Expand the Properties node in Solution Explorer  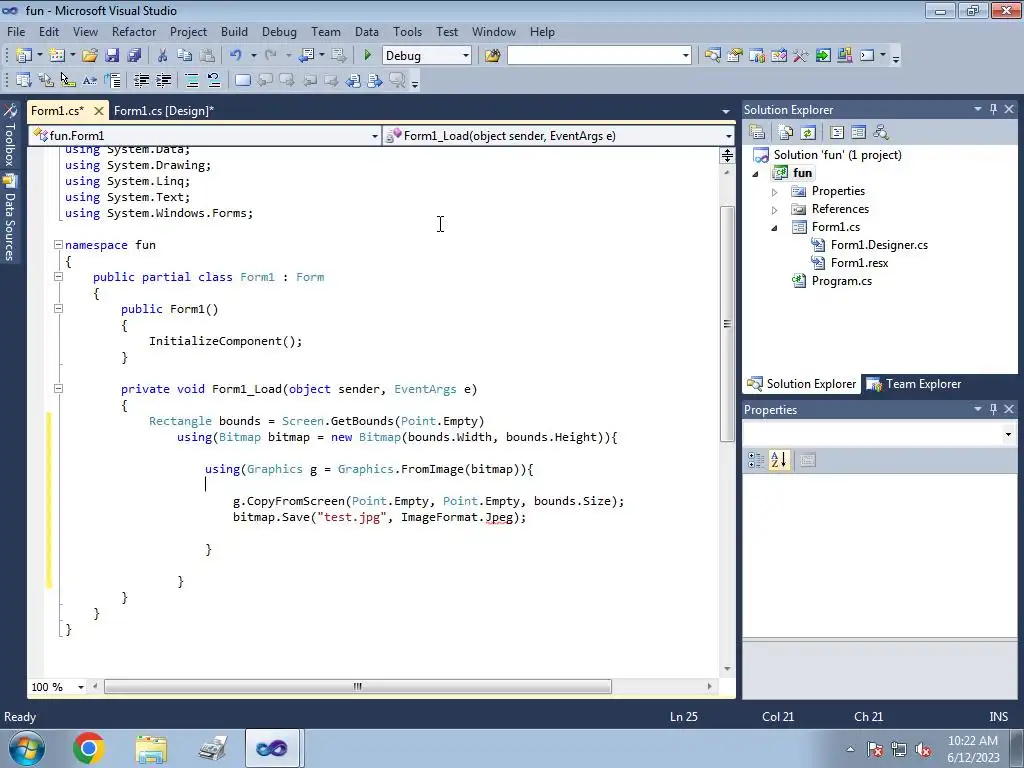(775, 191)
